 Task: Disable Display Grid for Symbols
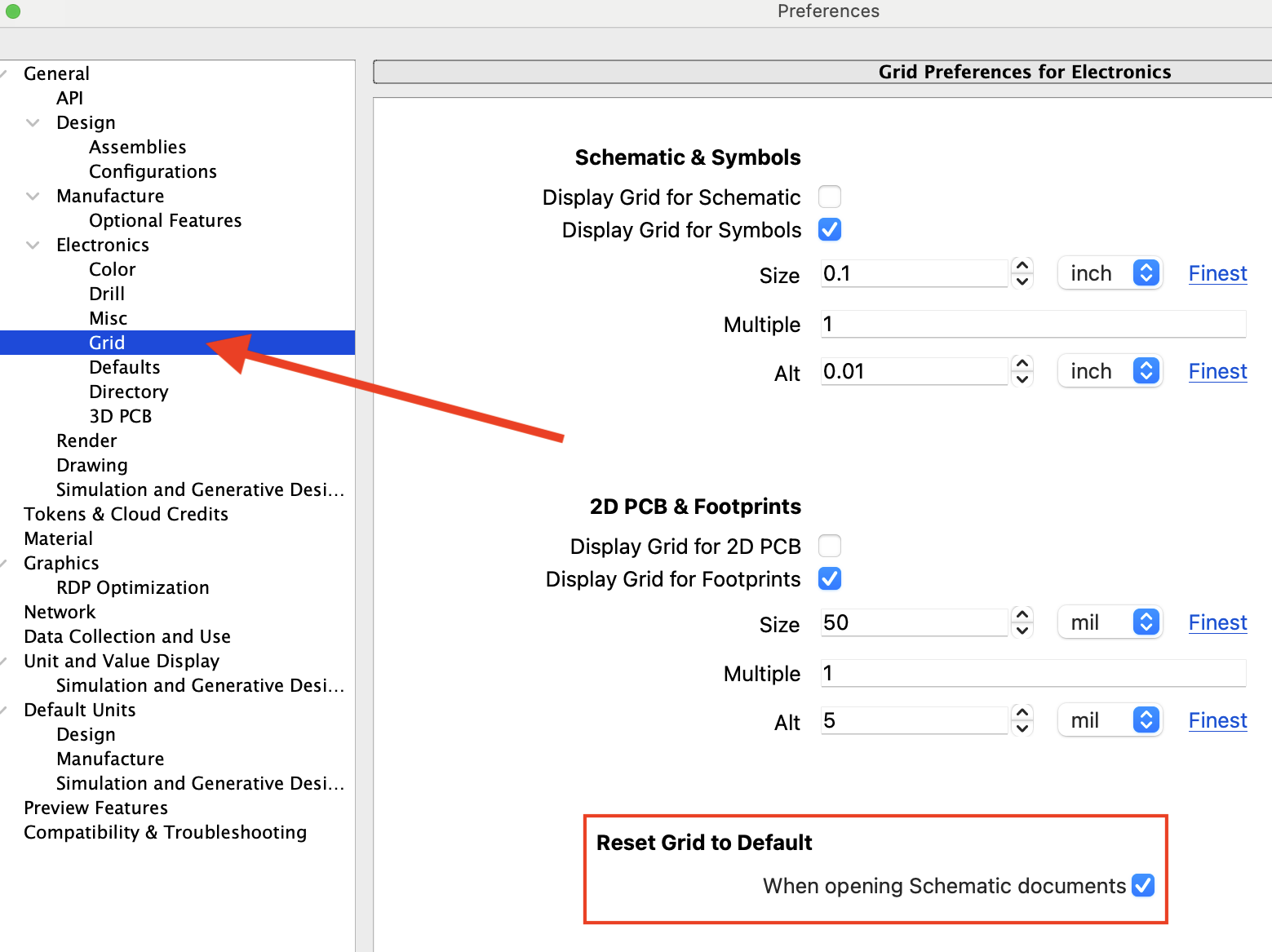click(x=829, y=229)
